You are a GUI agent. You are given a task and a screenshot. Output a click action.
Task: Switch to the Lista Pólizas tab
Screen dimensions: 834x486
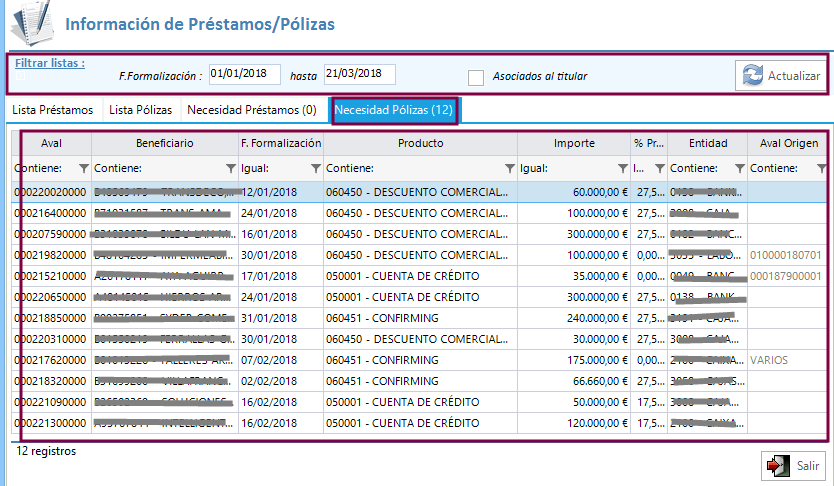(x=140, y=110)
